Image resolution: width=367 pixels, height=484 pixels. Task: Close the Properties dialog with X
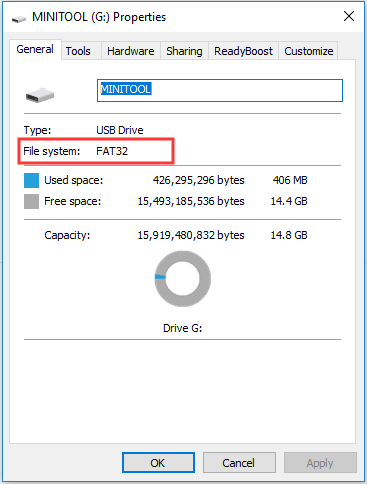[349, 16]
